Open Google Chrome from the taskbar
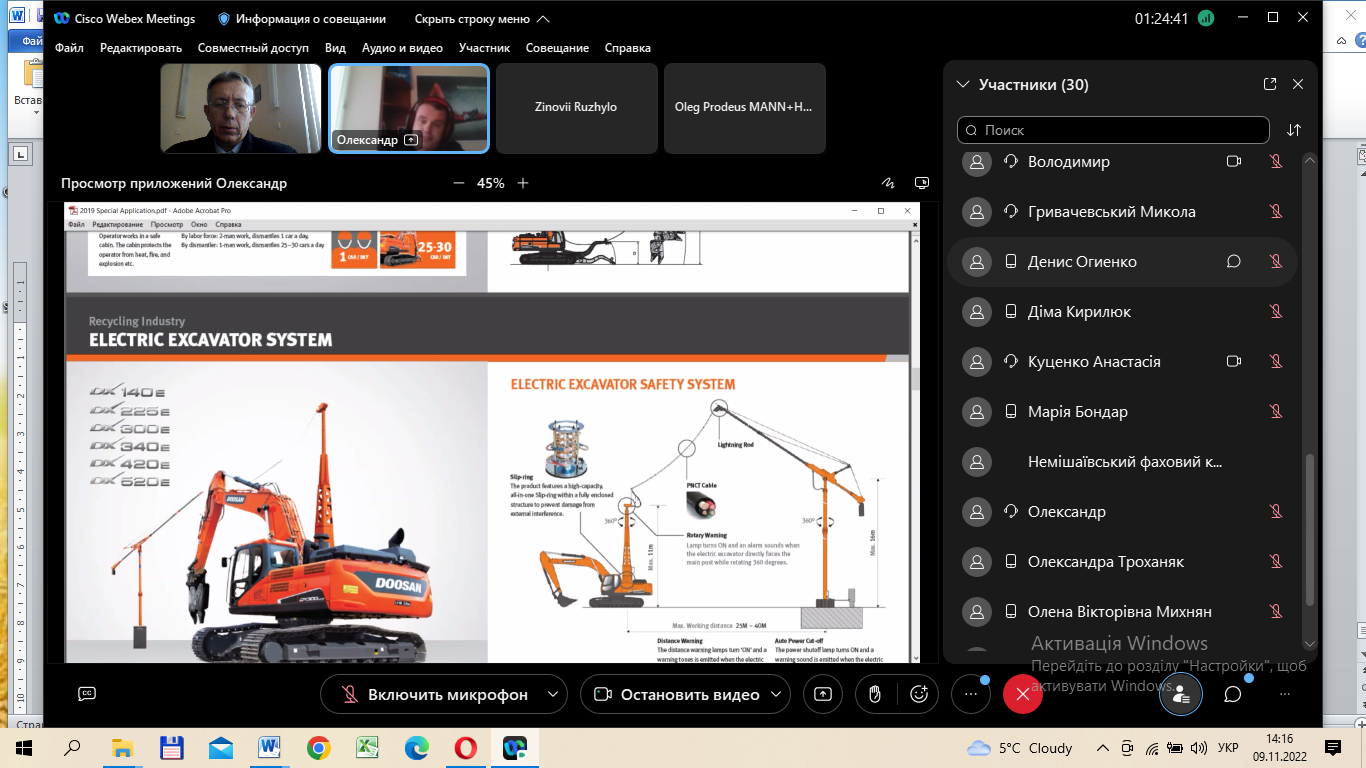 click(x=318, y=747)
